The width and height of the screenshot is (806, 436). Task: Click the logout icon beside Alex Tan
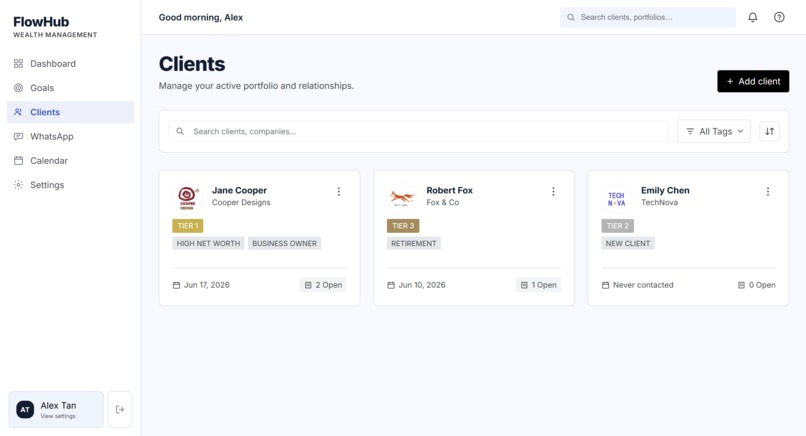pyautogui.click(x=120, y=409)
